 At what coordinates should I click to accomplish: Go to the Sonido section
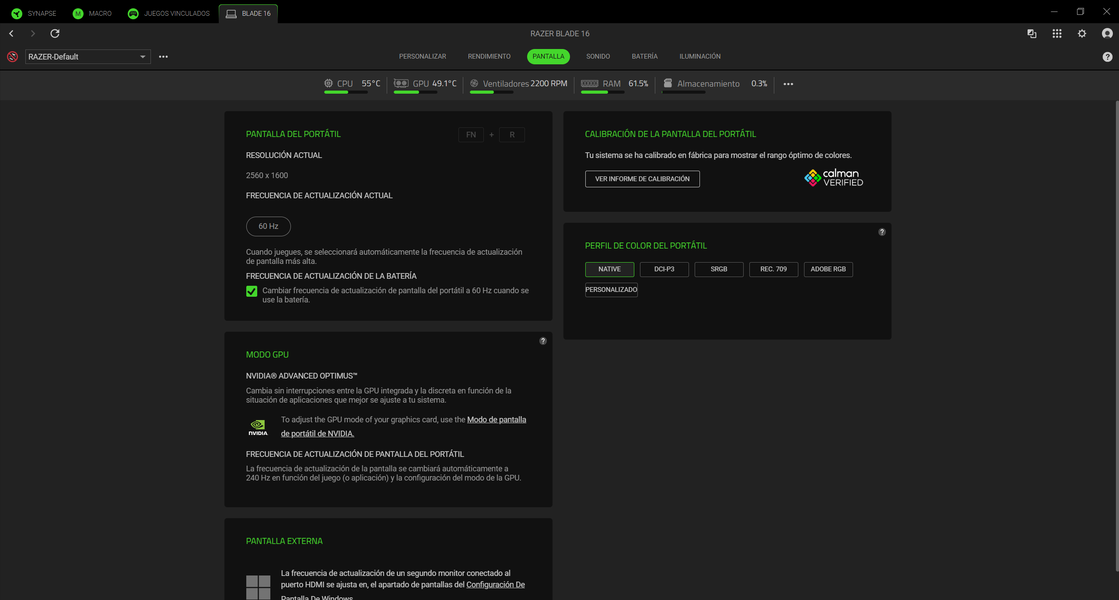coord(598,56)
